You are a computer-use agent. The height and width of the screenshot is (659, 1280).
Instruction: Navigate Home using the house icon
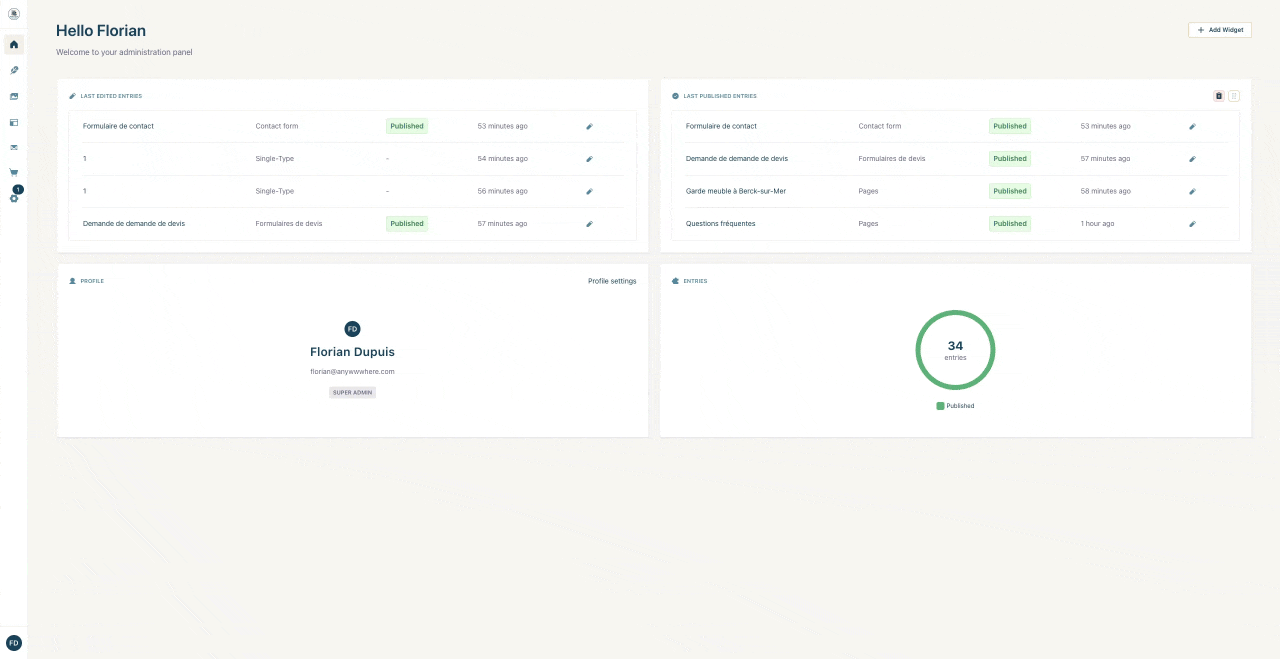coord(13,45)
